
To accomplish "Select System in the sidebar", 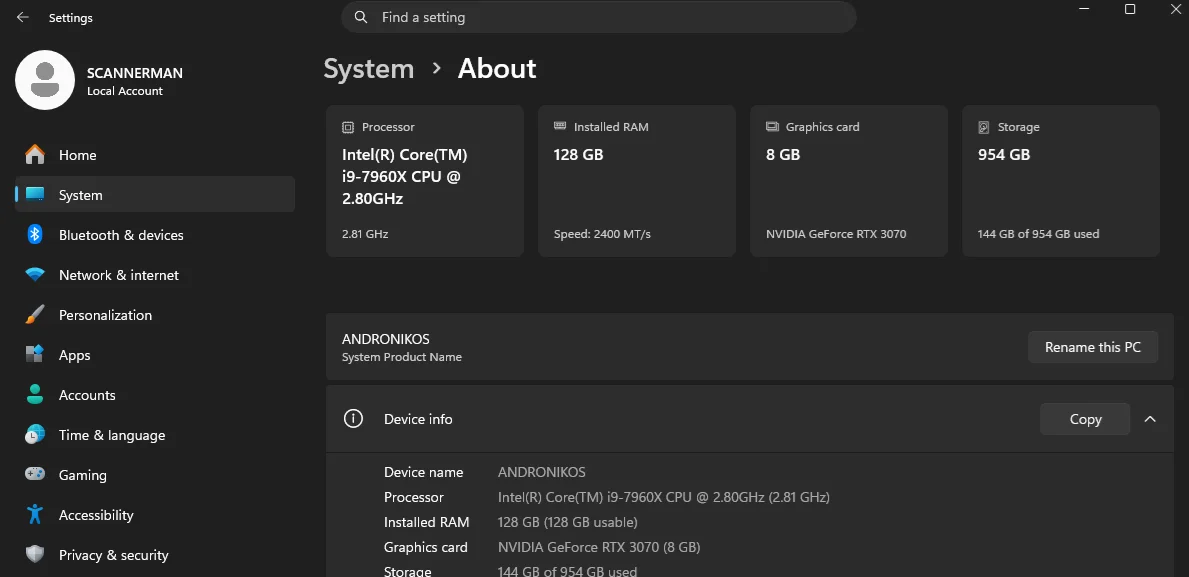I will click(155, 195).
